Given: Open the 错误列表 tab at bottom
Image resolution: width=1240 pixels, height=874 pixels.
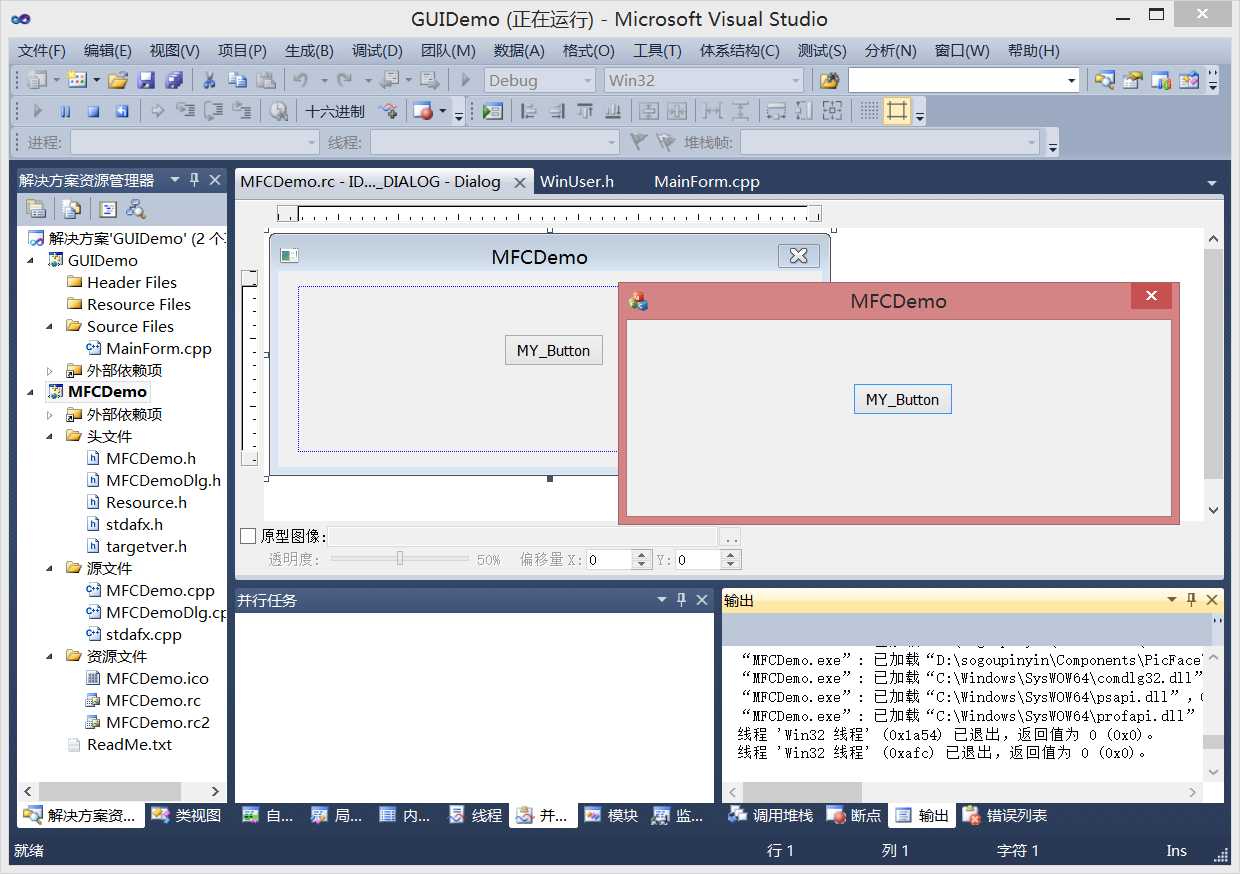Looking at the screenshot, I should coord(1006,816).
